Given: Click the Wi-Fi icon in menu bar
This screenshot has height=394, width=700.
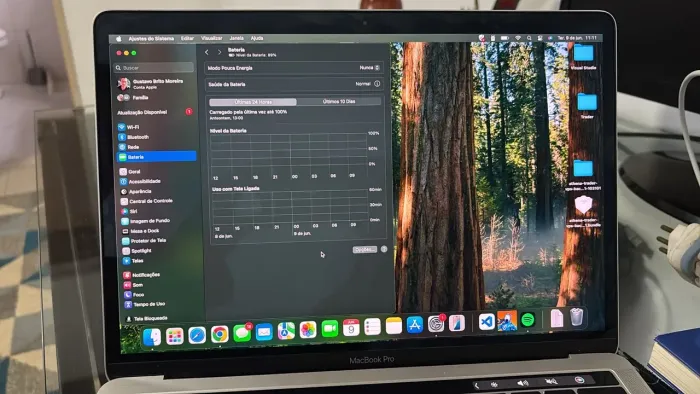Looking at the screenshot, I should [x=518, y=38].
